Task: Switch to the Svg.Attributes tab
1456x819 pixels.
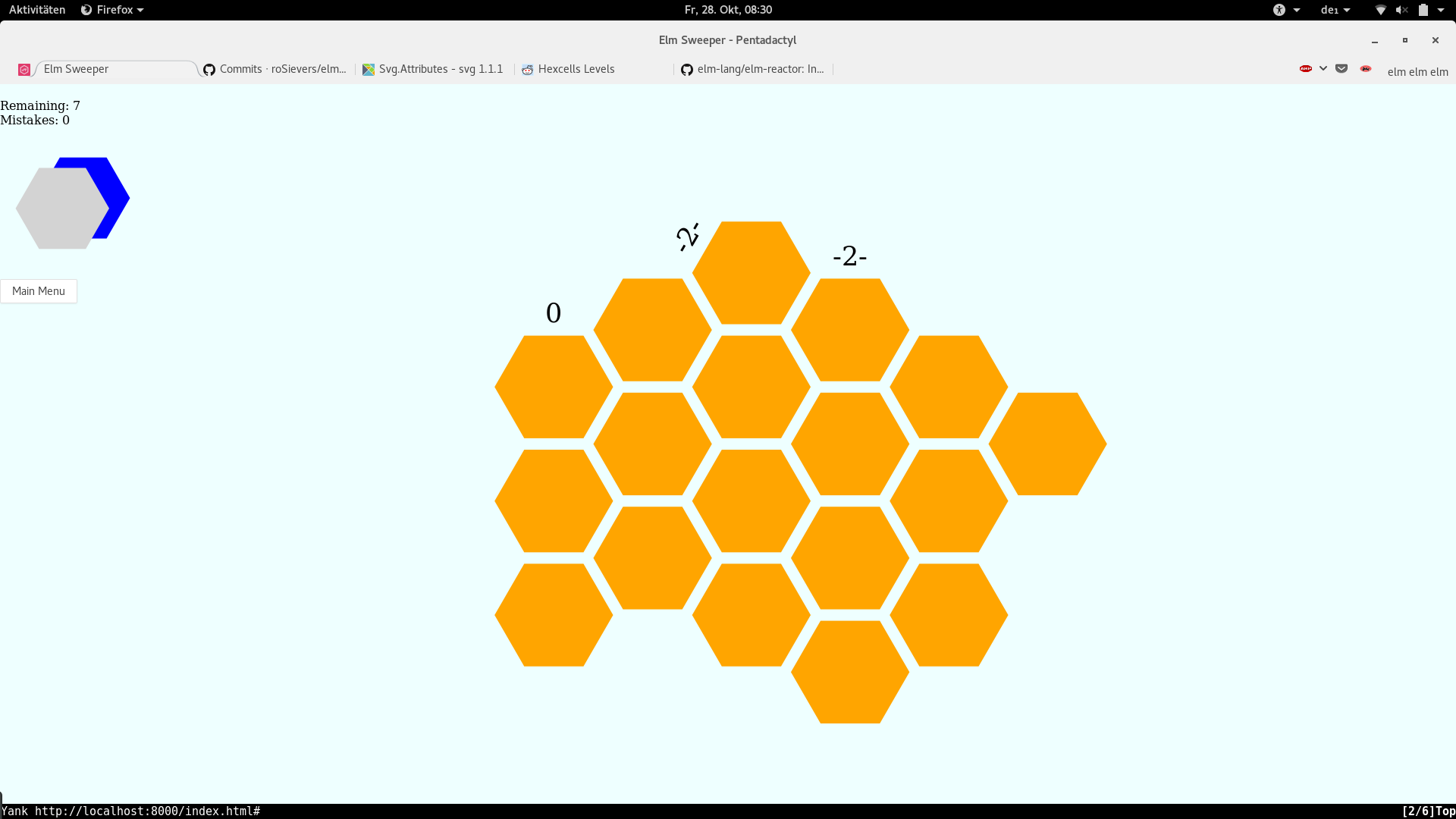Action: pyautogui.click(x=440, y=69)
